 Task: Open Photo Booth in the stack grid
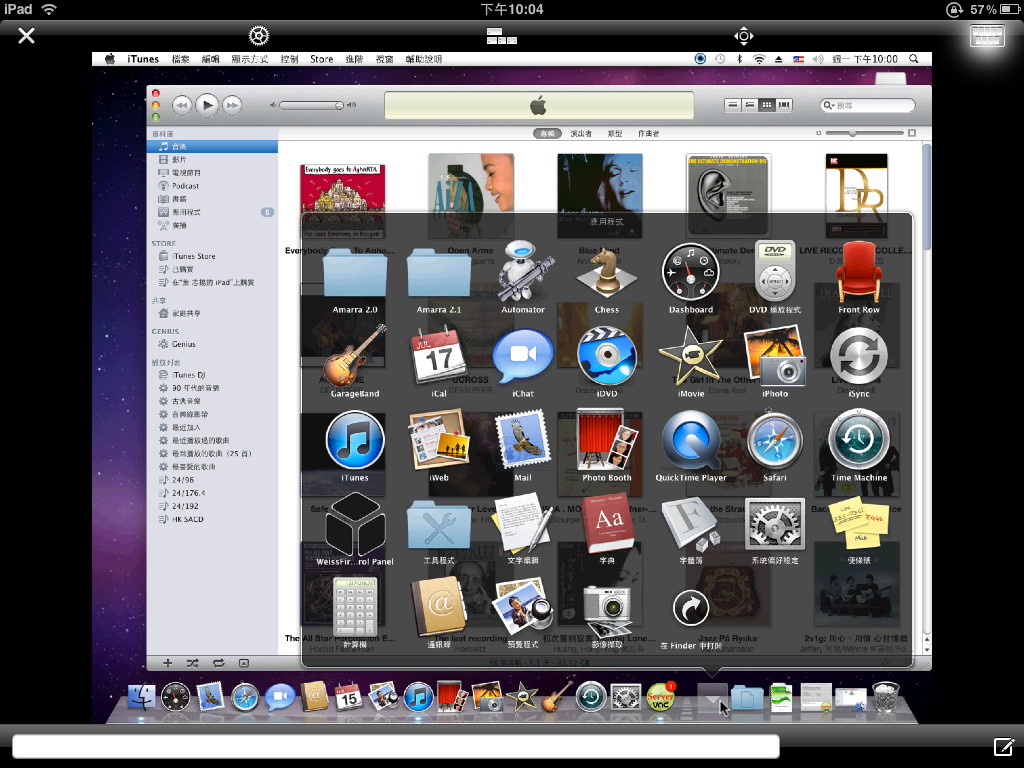coord(607,440)
